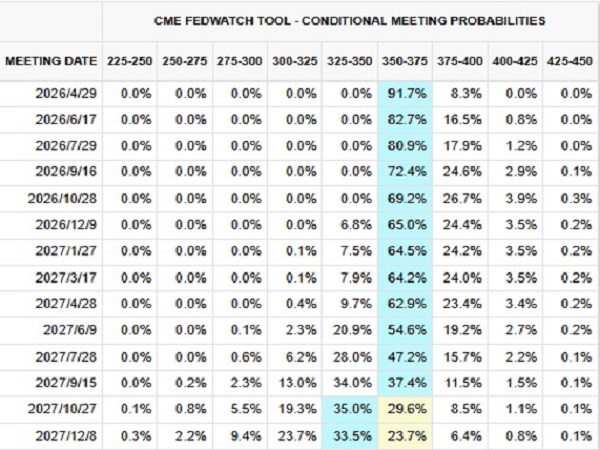Click the Conditional Meeting Probabilities title
Image resolution: width=600 pixels, height=450 pixels.
[x=350, y=20]
